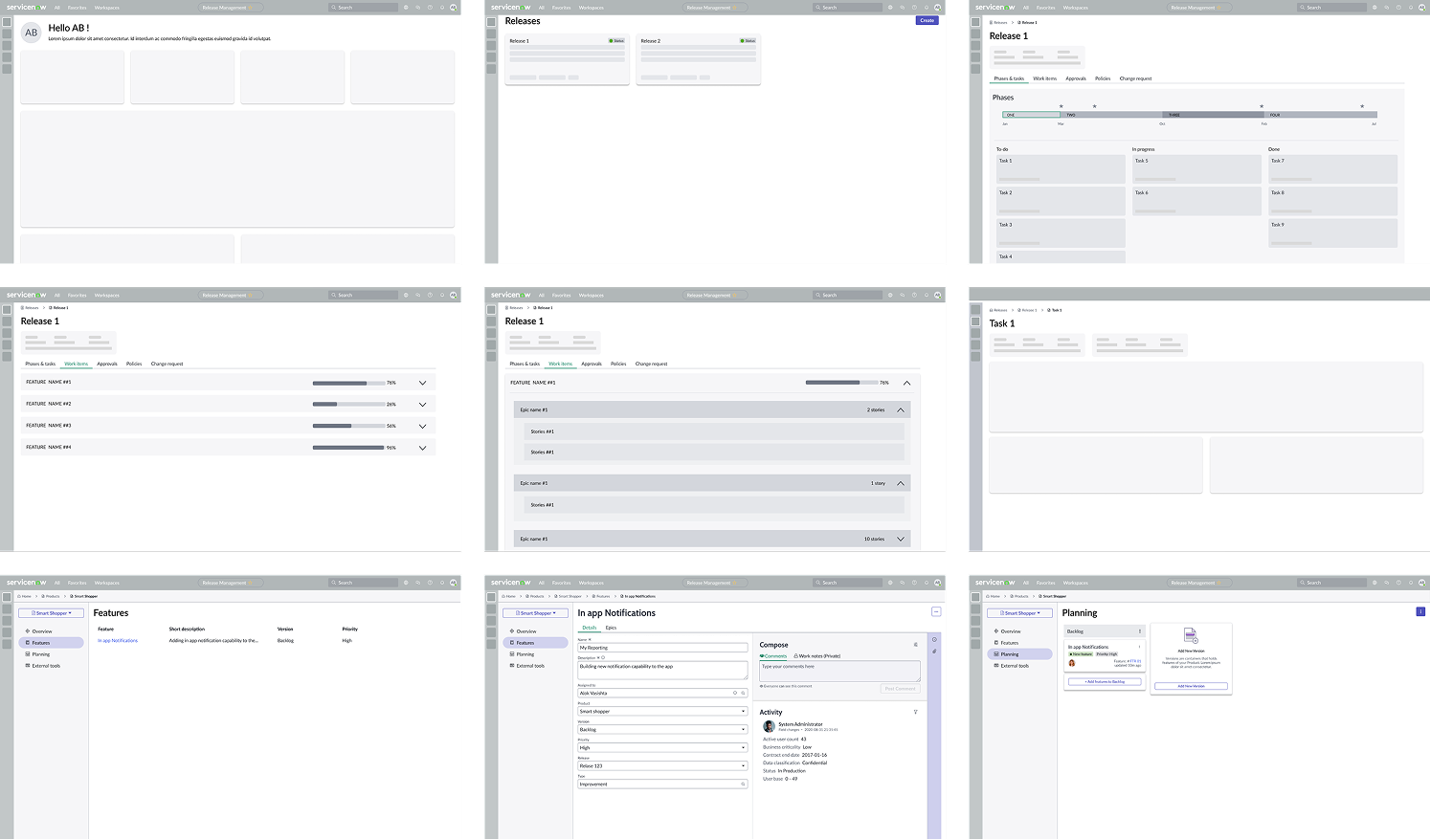1430x840 pixels.
Task: Open Priority dropdown showing High
Action: [x=662, y=748]
